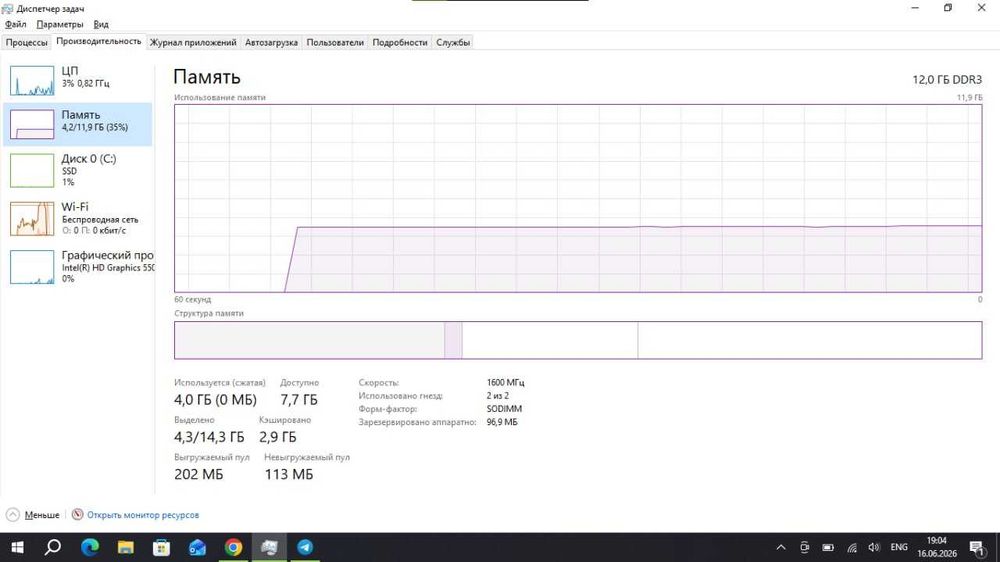Image resolution: width=1000 pixels, height=562 pixels.
Task: Switch the ENG input language
Action: tap(899, 547)
